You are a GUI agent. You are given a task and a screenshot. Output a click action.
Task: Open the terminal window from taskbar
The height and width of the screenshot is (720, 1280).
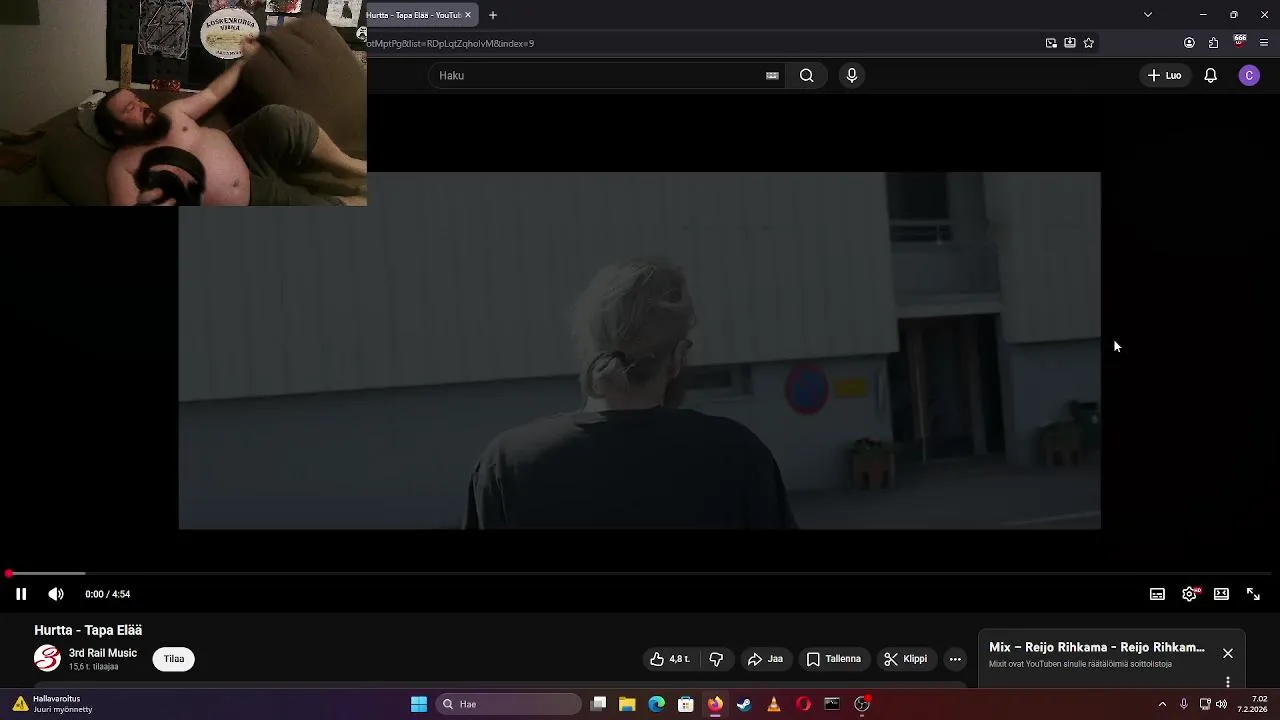click(832, 704)
